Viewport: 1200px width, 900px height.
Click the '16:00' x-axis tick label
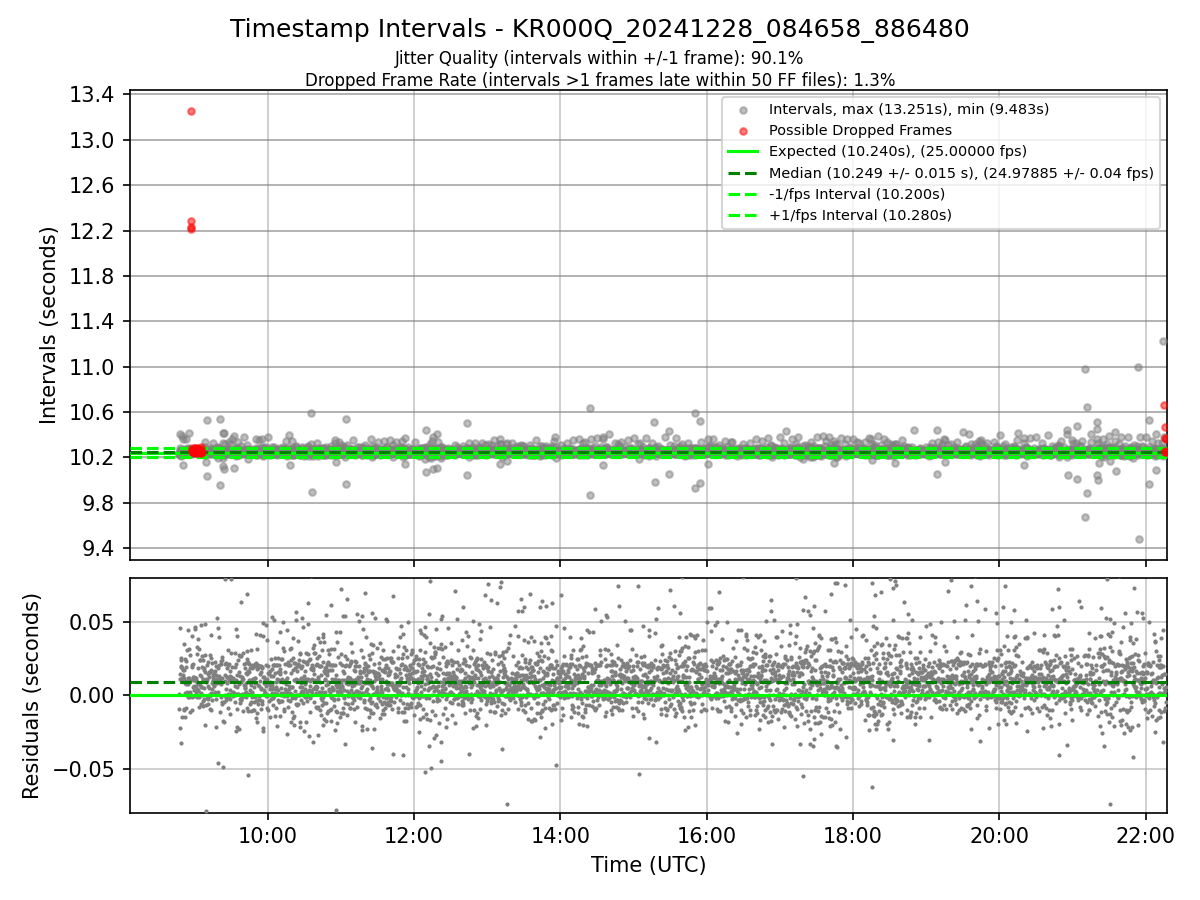pyautogui.click(x=706, y=836)
